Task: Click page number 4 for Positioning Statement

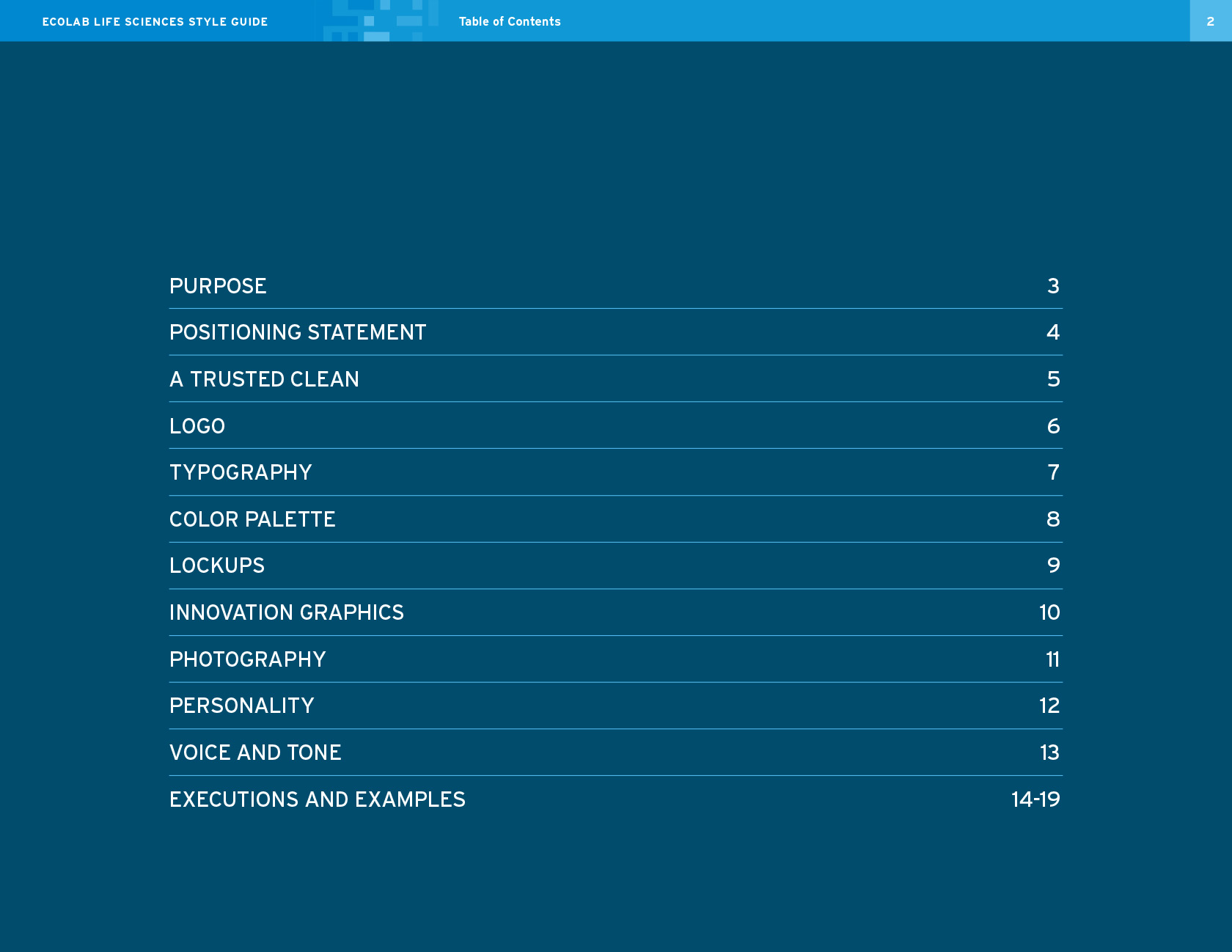Action: [1053, 332]
